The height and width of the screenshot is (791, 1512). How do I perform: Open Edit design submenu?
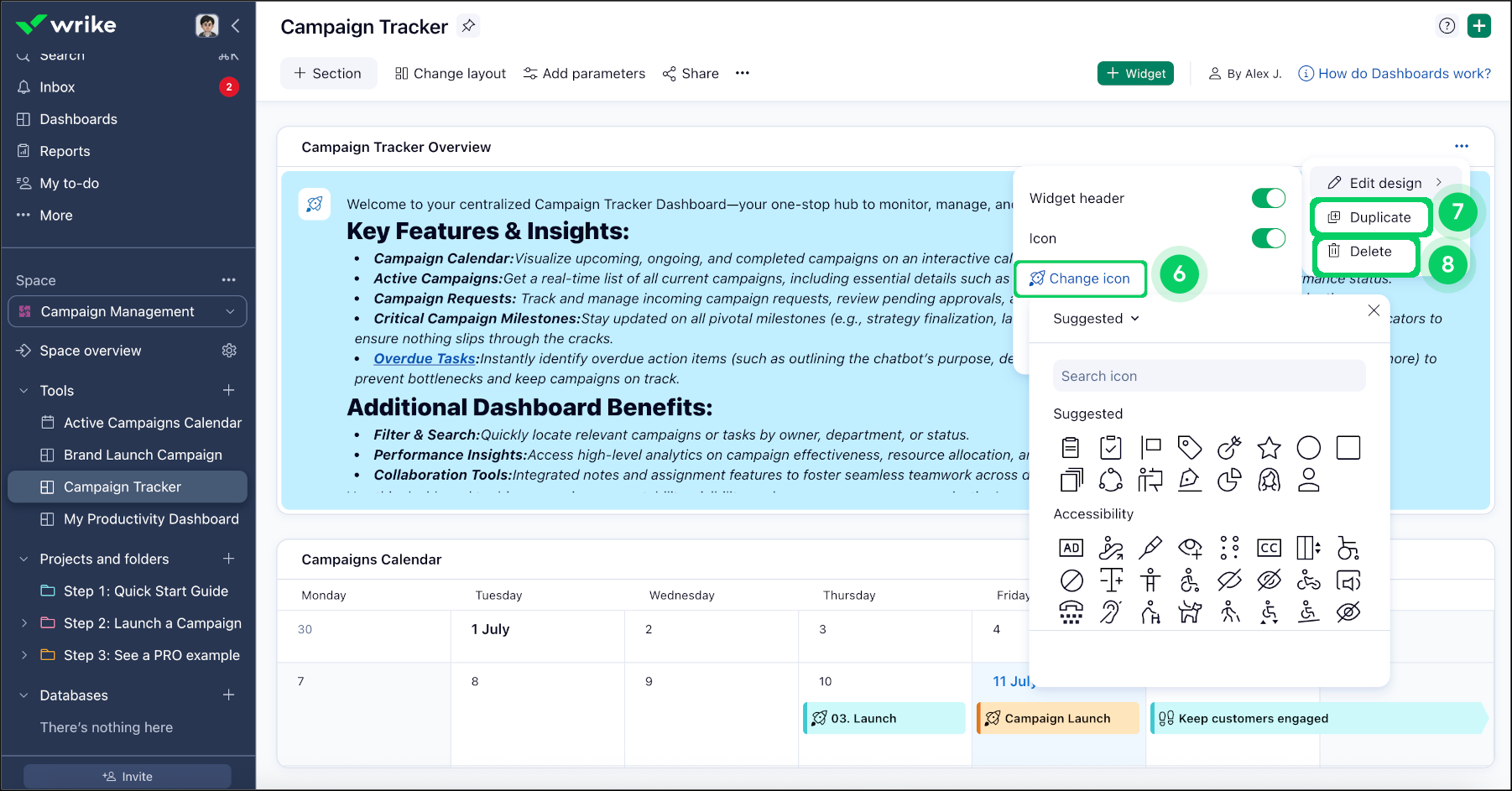tap(1385, 183)
